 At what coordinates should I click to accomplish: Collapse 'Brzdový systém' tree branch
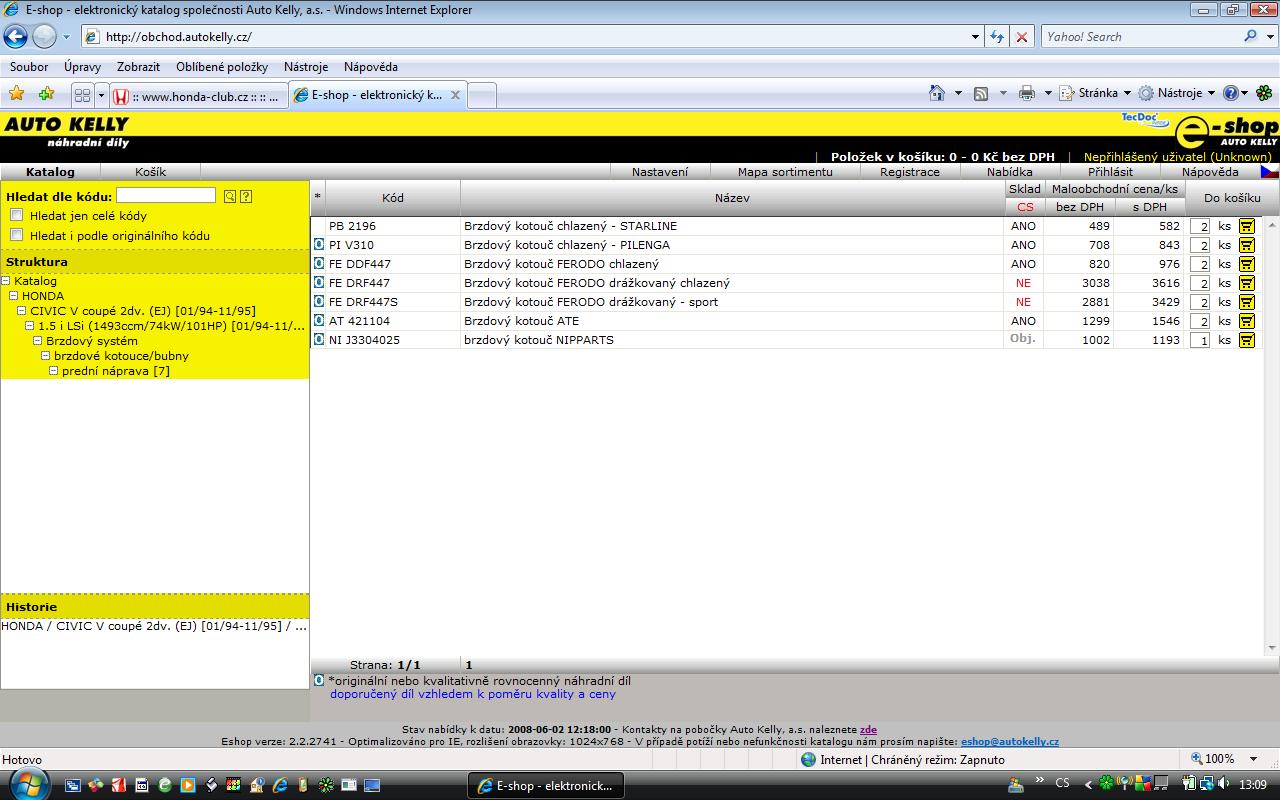click(x=38, y=341)
